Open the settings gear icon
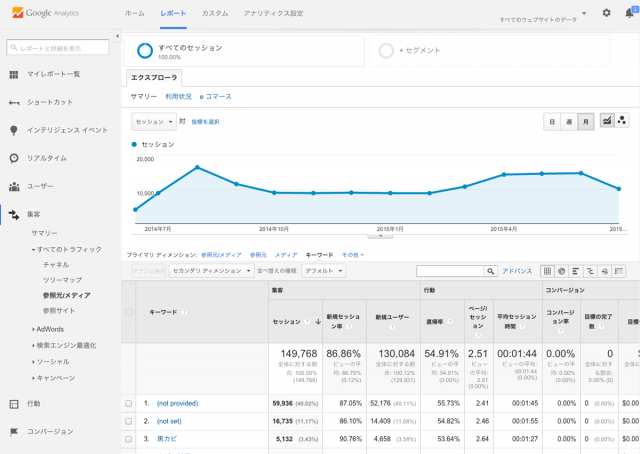This screenshot has height=454, width=640. pos(607,13)
